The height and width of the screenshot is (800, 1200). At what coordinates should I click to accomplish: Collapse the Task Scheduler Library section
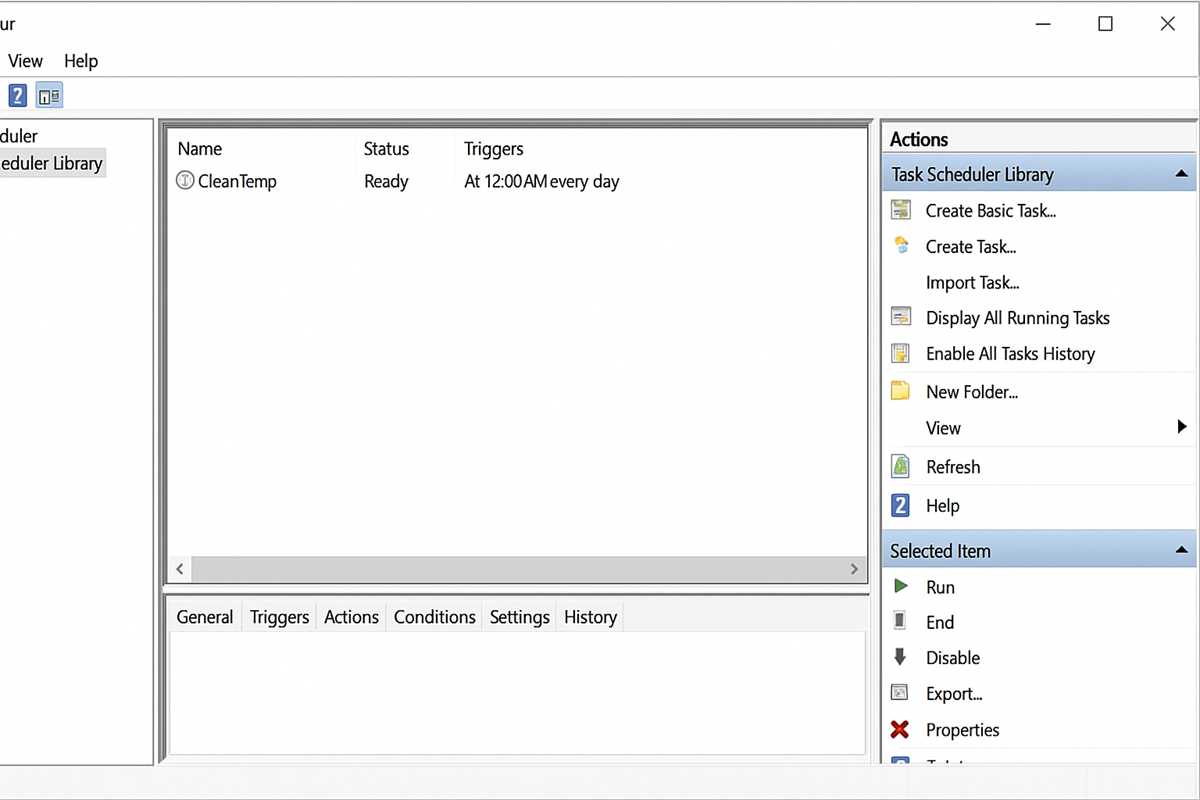(1181, 174)
